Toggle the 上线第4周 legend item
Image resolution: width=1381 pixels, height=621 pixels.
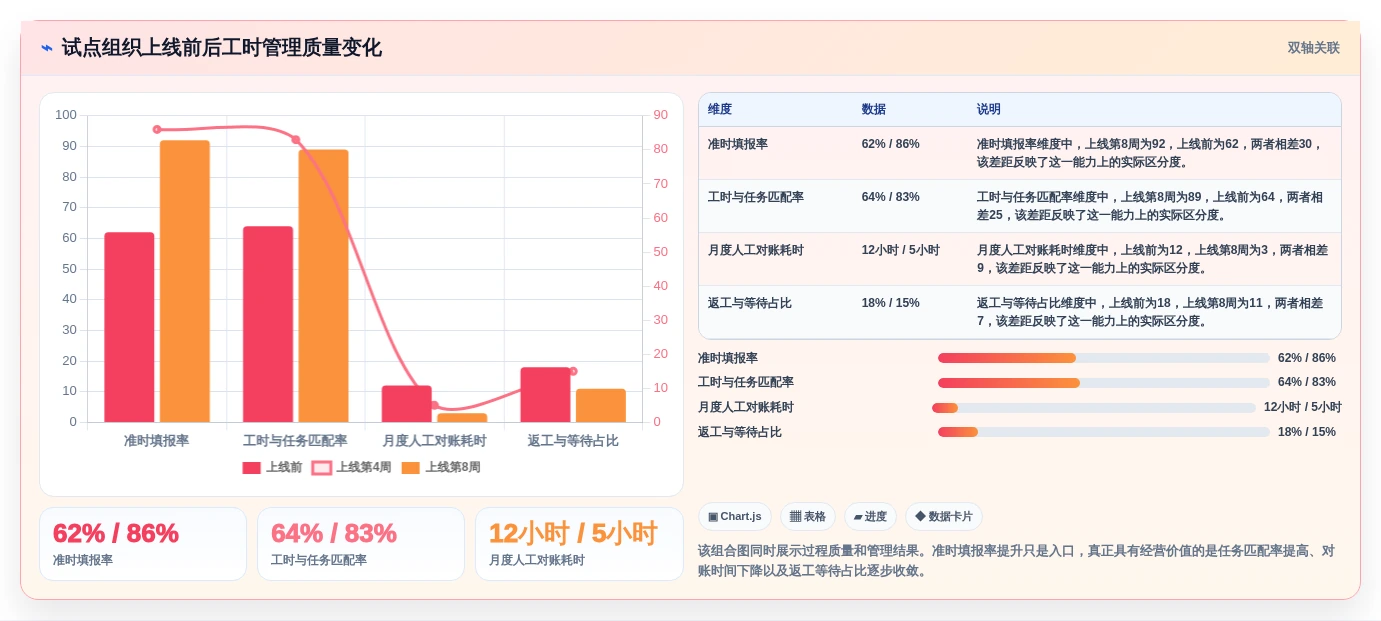click(351, 467)
